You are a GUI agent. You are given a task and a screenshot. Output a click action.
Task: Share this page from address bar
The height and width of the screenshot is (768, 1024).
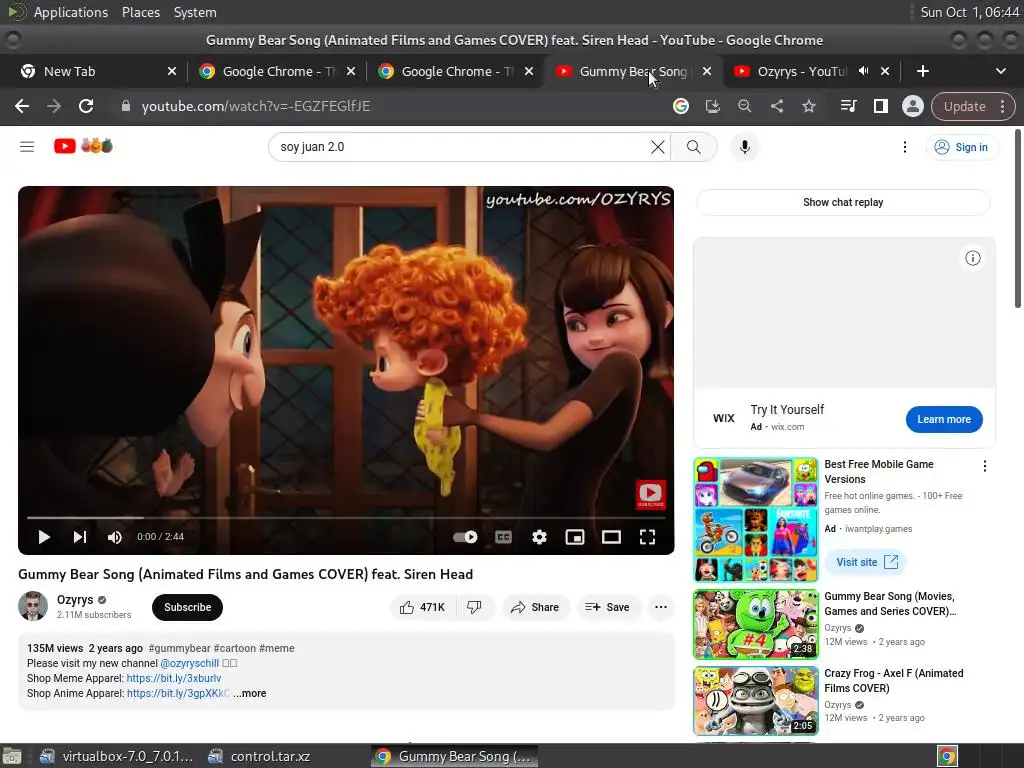click(776, 106)
